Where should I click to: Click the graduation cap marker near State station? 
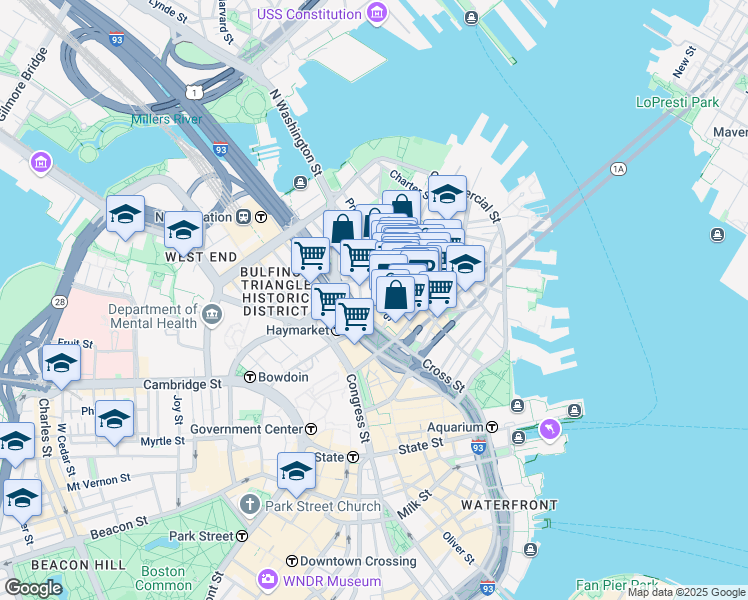pos(296,474)
